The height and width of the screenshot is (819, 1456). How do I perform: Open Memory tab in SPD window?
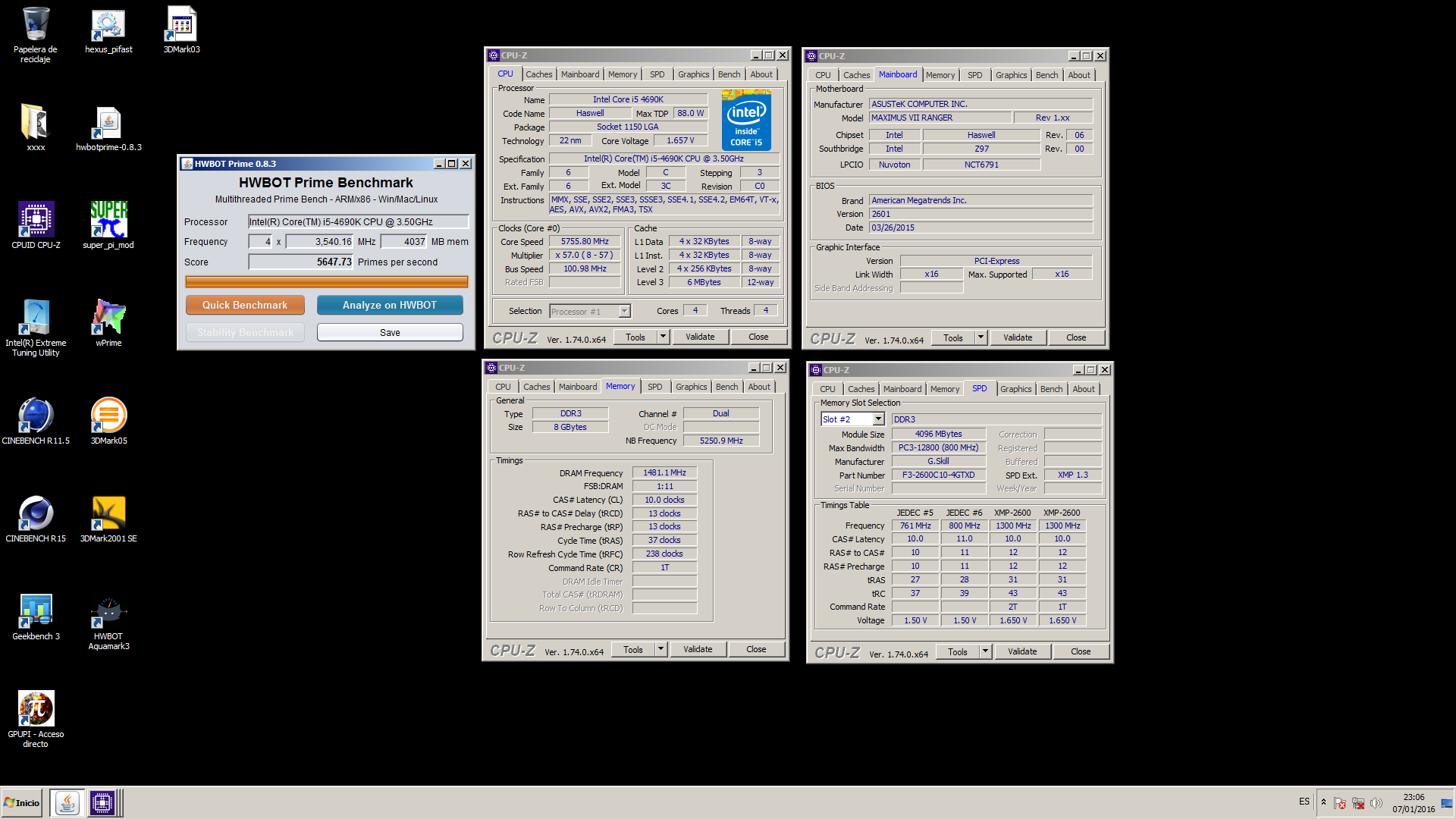[944, 389]
